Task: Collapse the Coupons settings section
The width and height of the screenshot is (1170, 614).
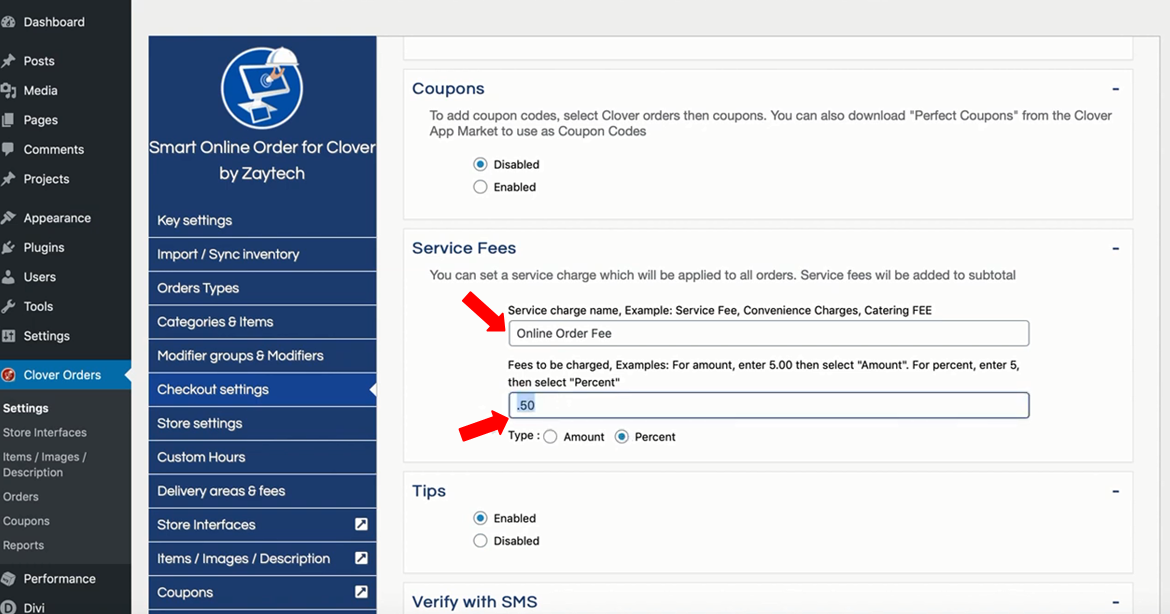Action: pyautogui.click(x=1115, y=88)
